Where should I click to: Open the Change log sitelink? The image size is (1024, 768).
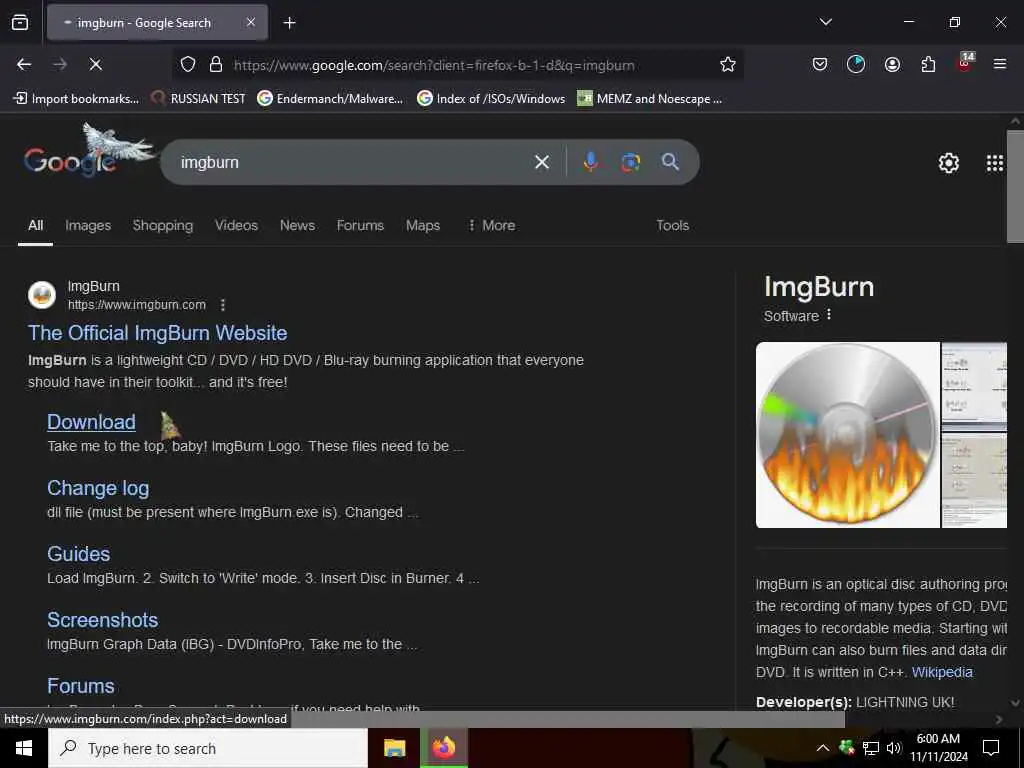click(x=98, y=488)
